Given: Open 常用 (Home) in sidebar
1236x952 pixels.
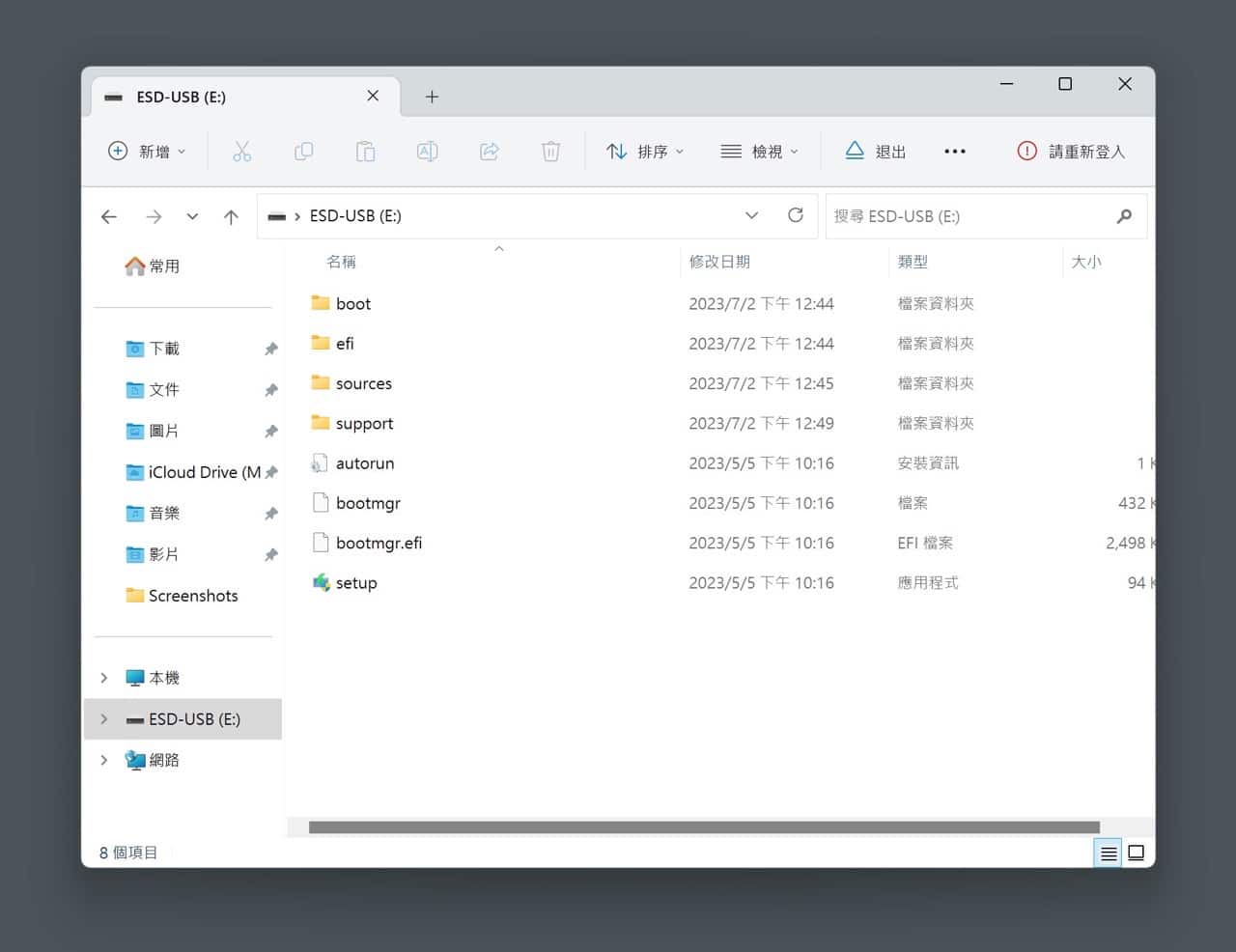Looking at the screenshot, I should tap(153, 266).
